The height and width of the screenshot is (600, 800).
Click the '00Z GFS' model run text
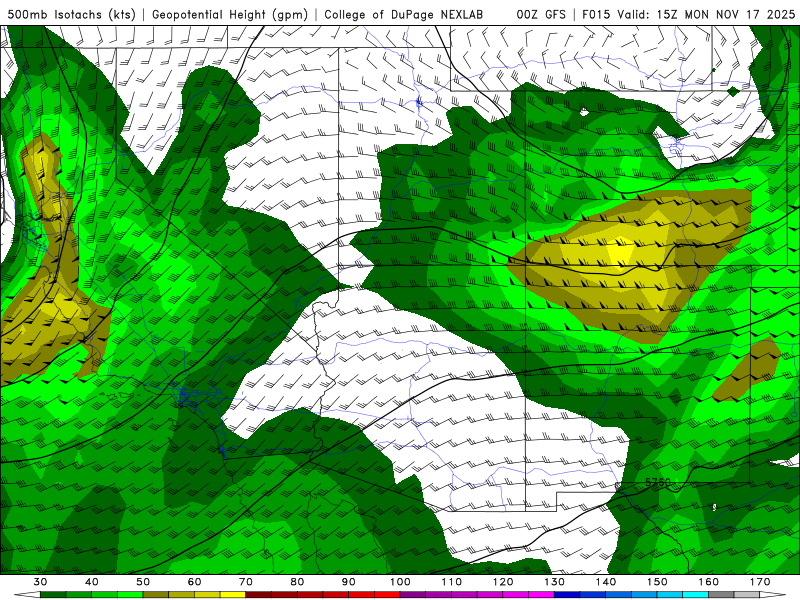coord(541,15)
